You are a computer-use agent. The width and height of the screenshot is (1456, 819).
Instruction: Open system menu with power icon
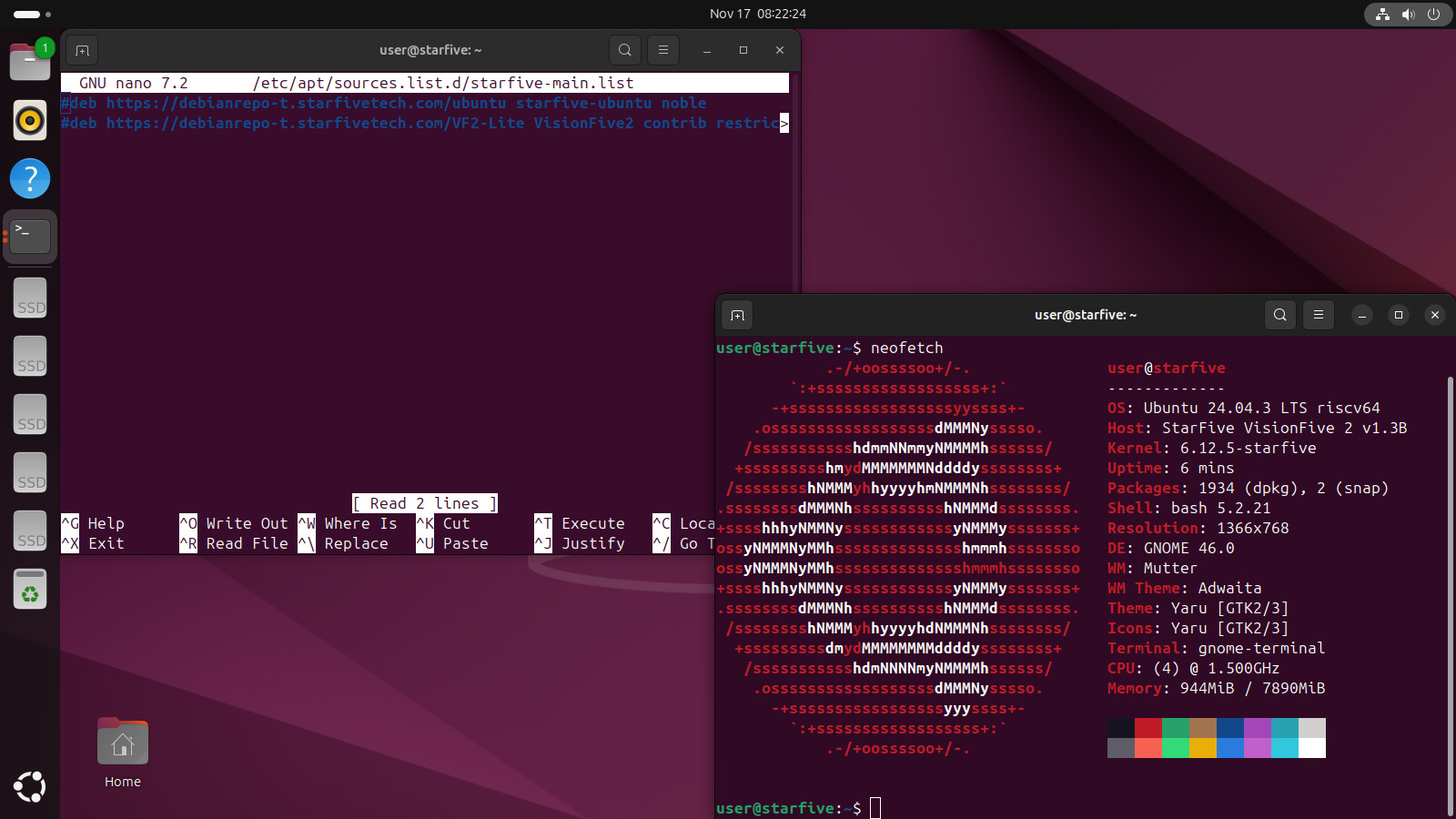tap(1433, 14)
